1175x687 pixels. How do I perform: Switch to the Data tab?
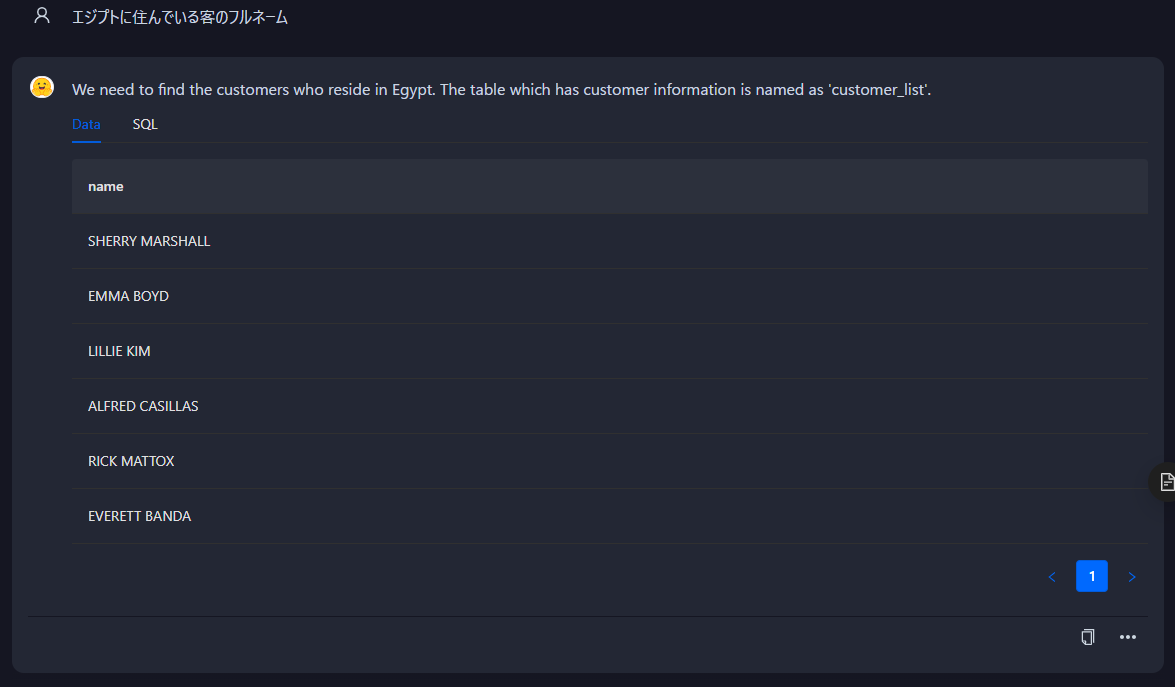(86, 125)
